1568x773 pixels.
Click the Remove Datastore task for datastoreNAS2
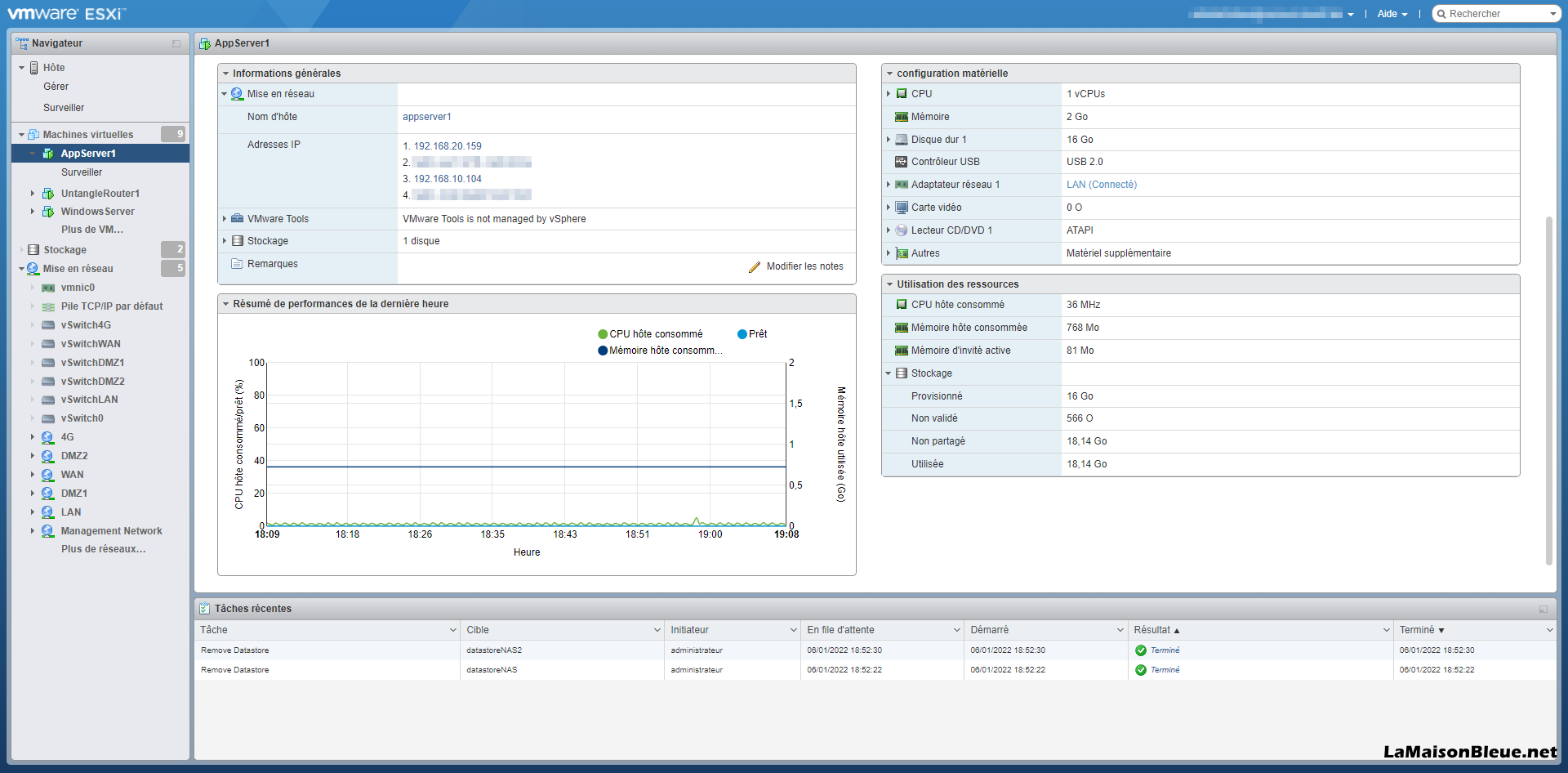pyautogui.click(x=235, y=650)
